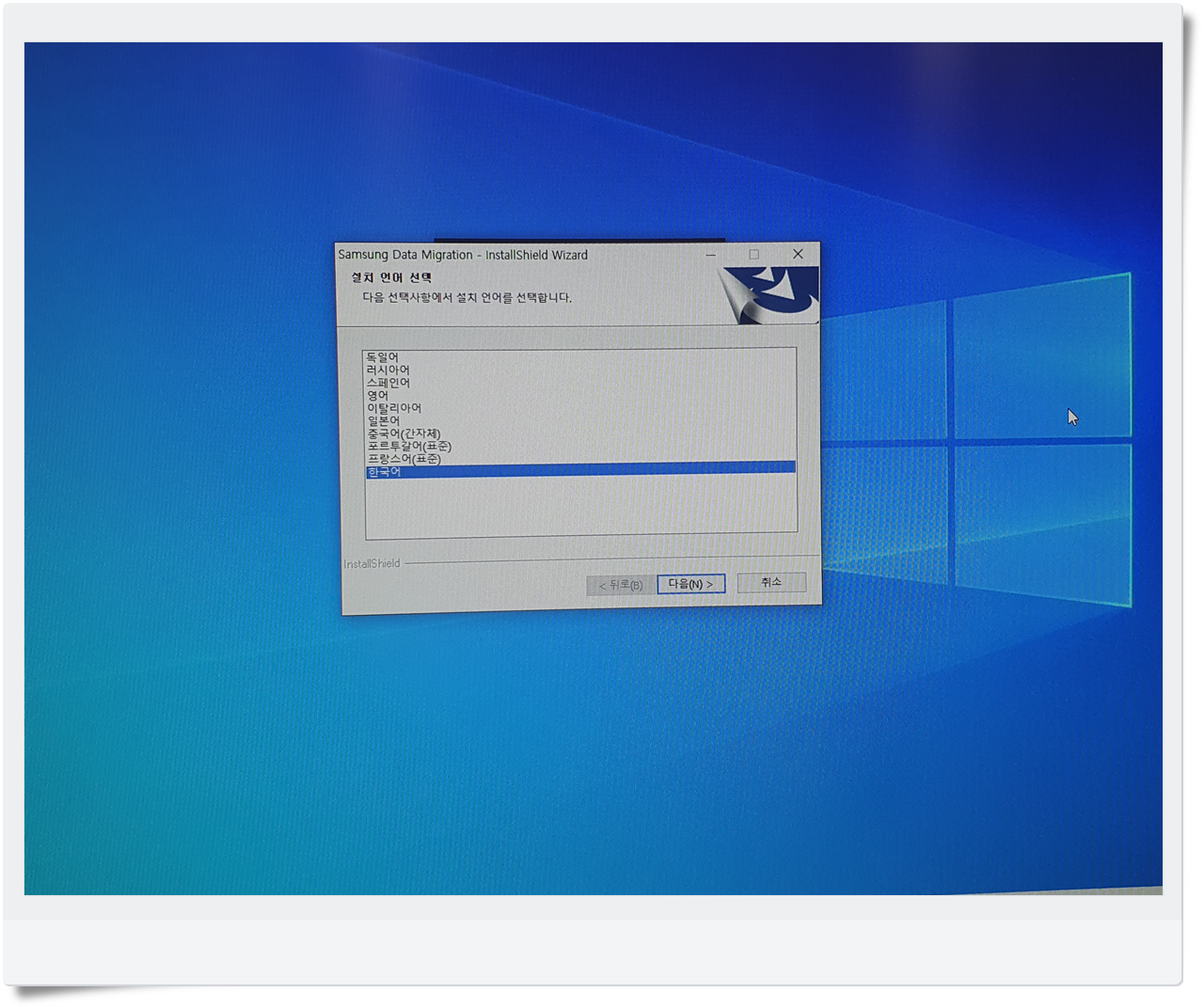The image size is (1204, 1007).
Task: Minimize the Samsung Data Migration wizard
Action: point(711,255)
